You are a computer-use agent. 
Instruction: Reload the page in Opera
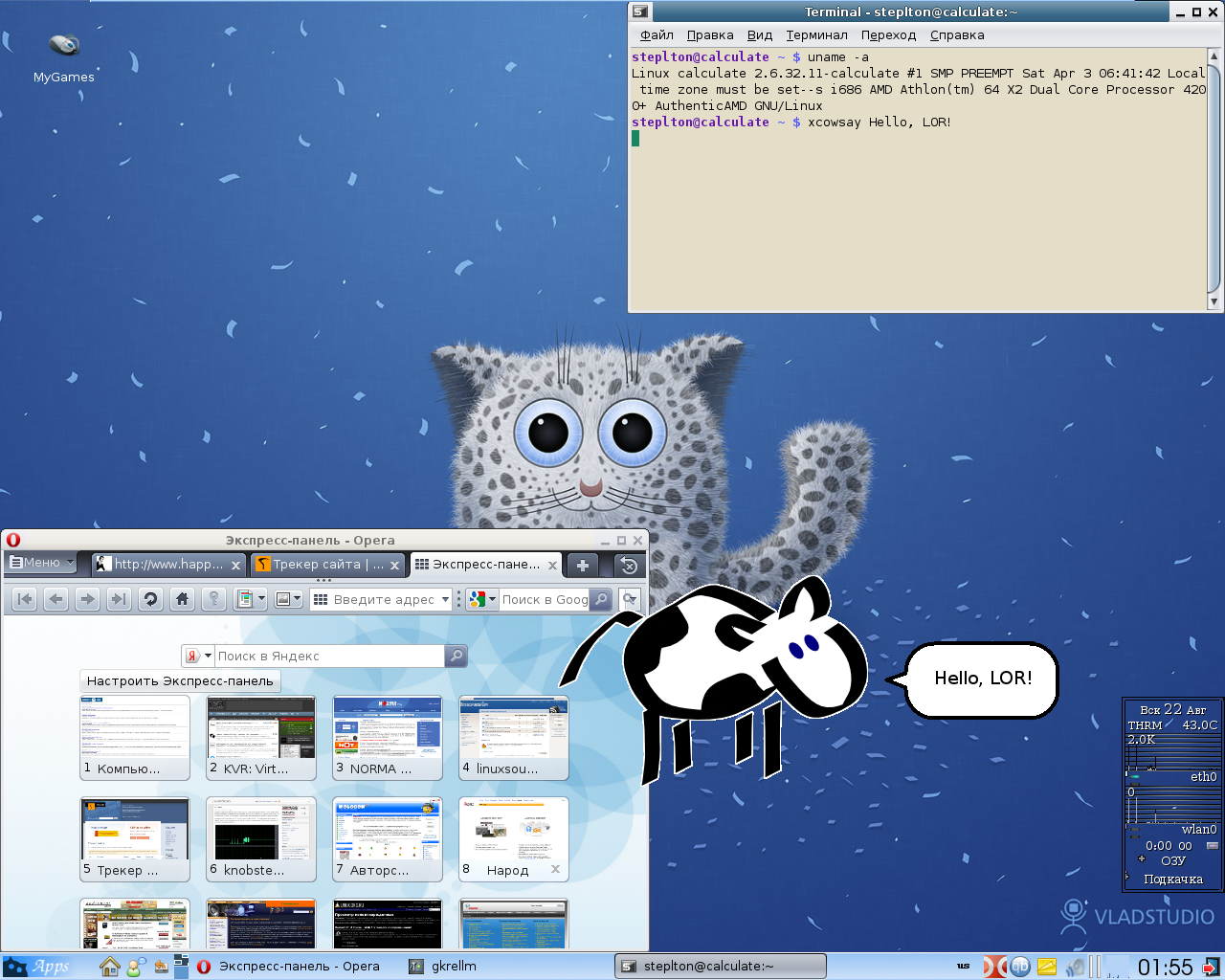tap(150, 599)
